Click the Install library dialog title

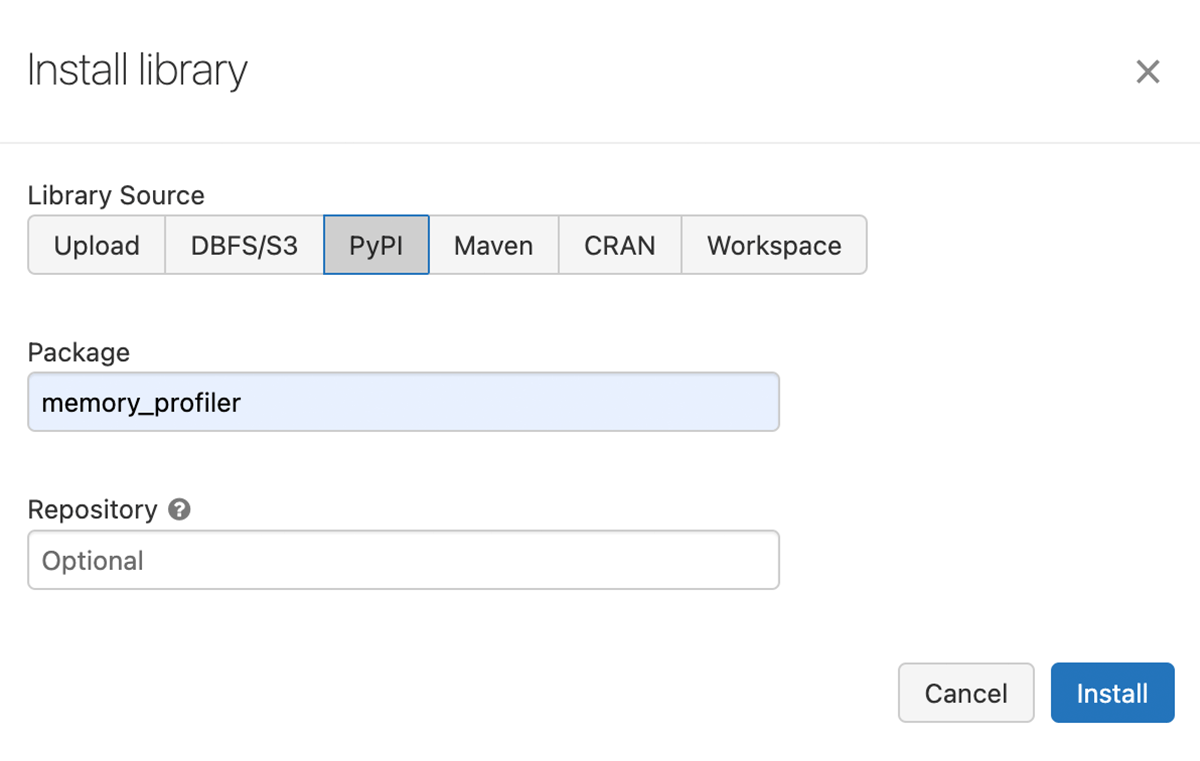point(137,71)
